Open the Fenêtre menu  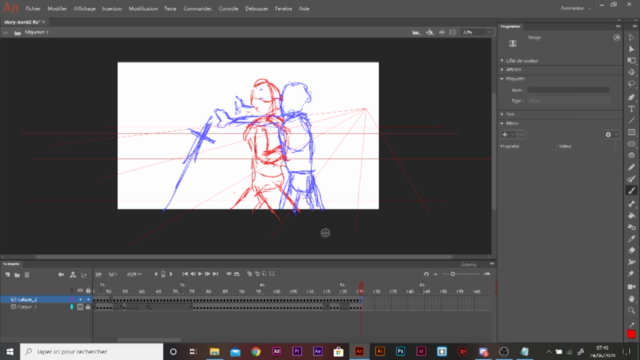(283, 9)
